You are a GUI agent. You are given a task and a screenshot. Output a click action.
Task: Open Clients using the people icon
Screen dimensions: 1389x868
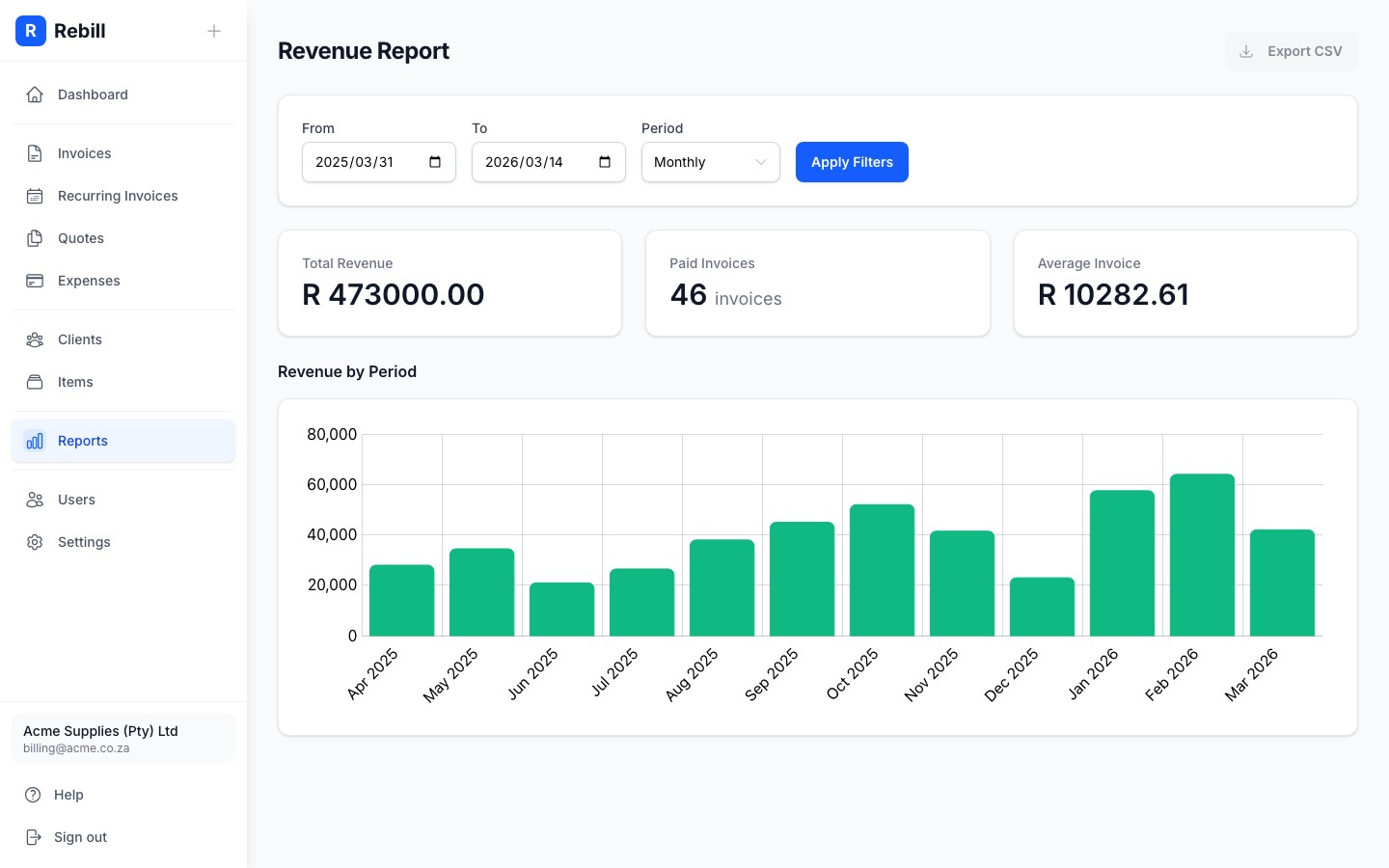(x=35, y=339)
